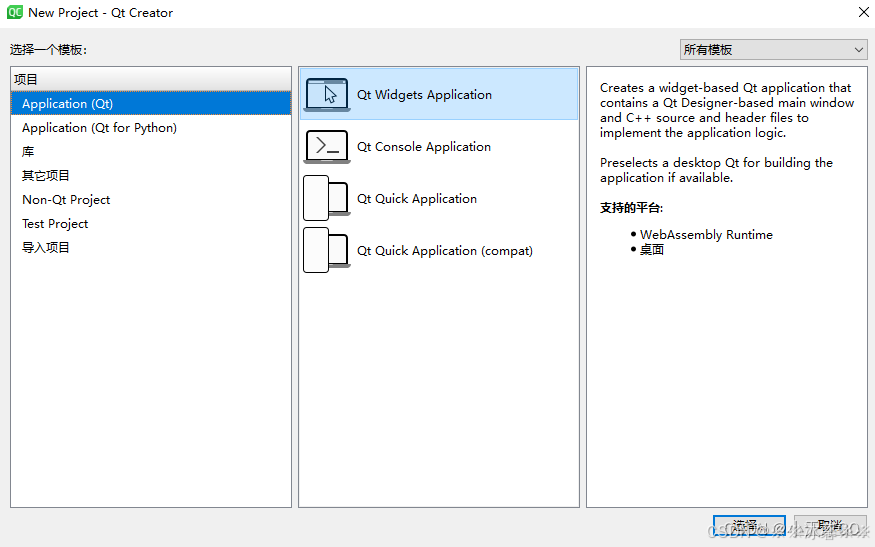The image size is (875, 547).
Task: Select the 库 category
Action: click(x=151, y=151)
